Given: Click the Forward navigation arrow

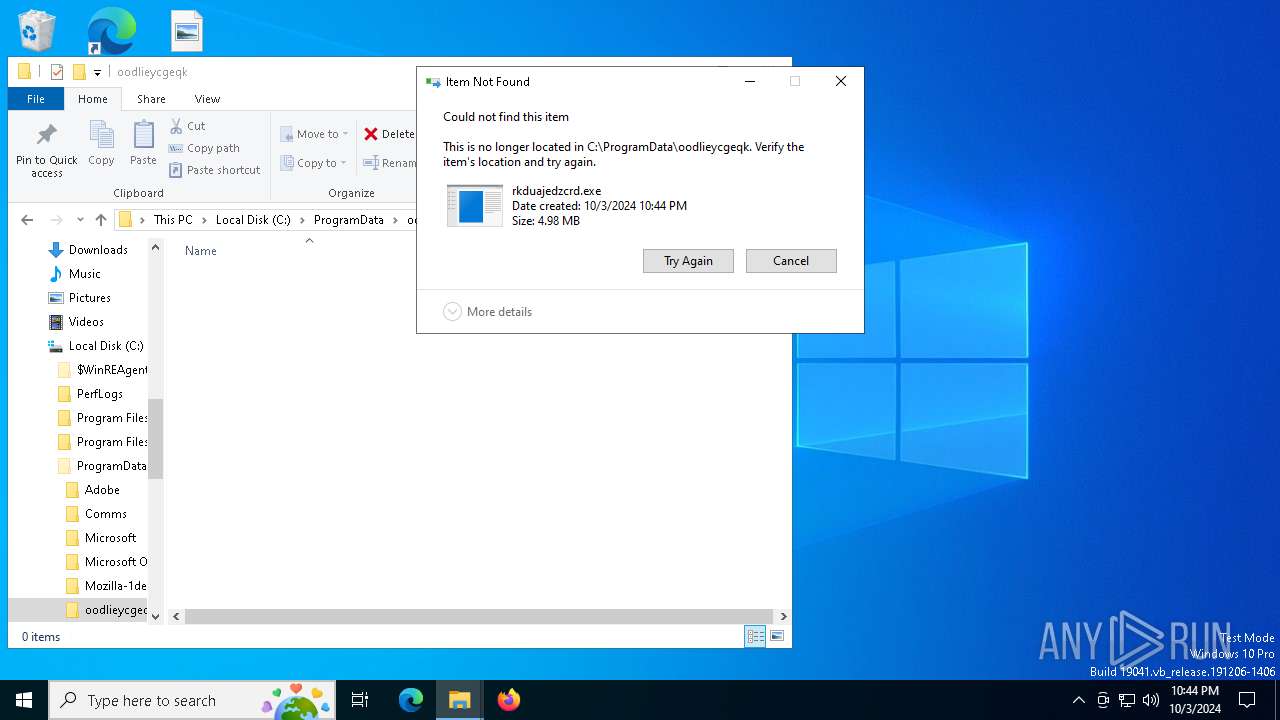Looking at the screenshot, I should point(57,220).
